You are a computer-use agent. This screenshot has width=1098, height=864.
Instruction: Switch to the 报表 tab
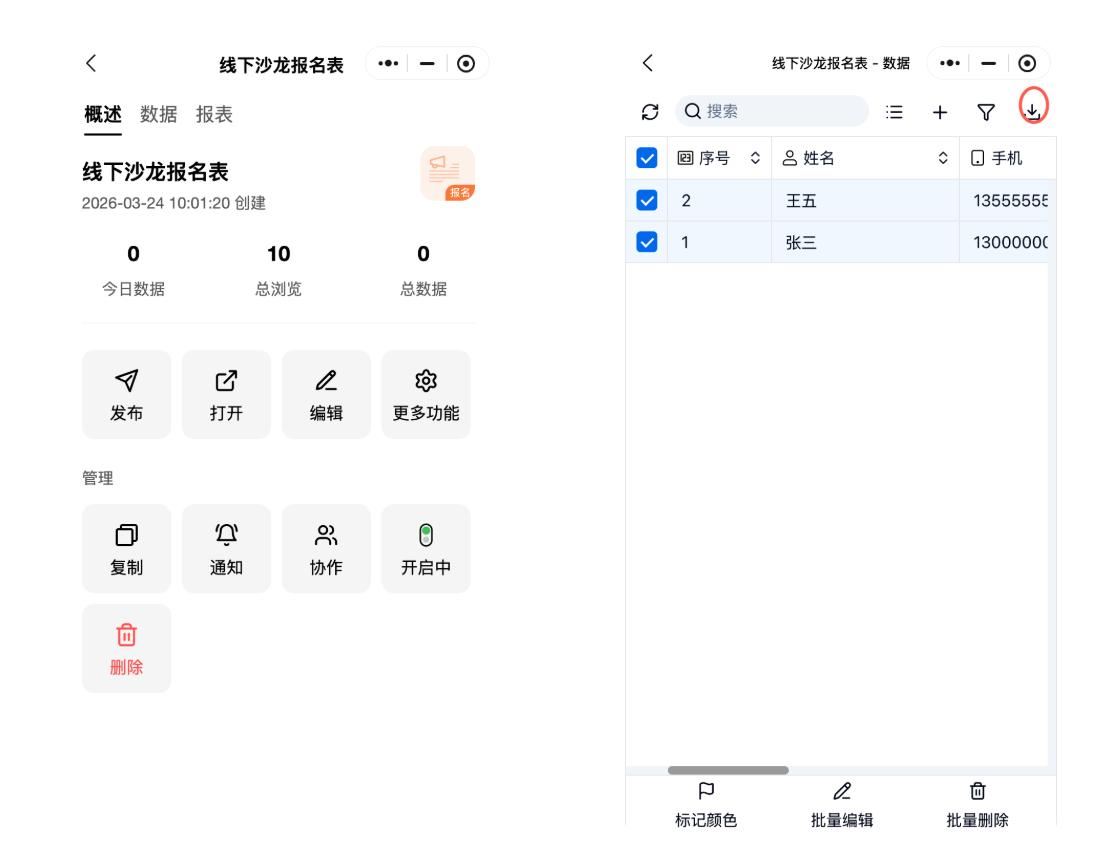(214, 114)
